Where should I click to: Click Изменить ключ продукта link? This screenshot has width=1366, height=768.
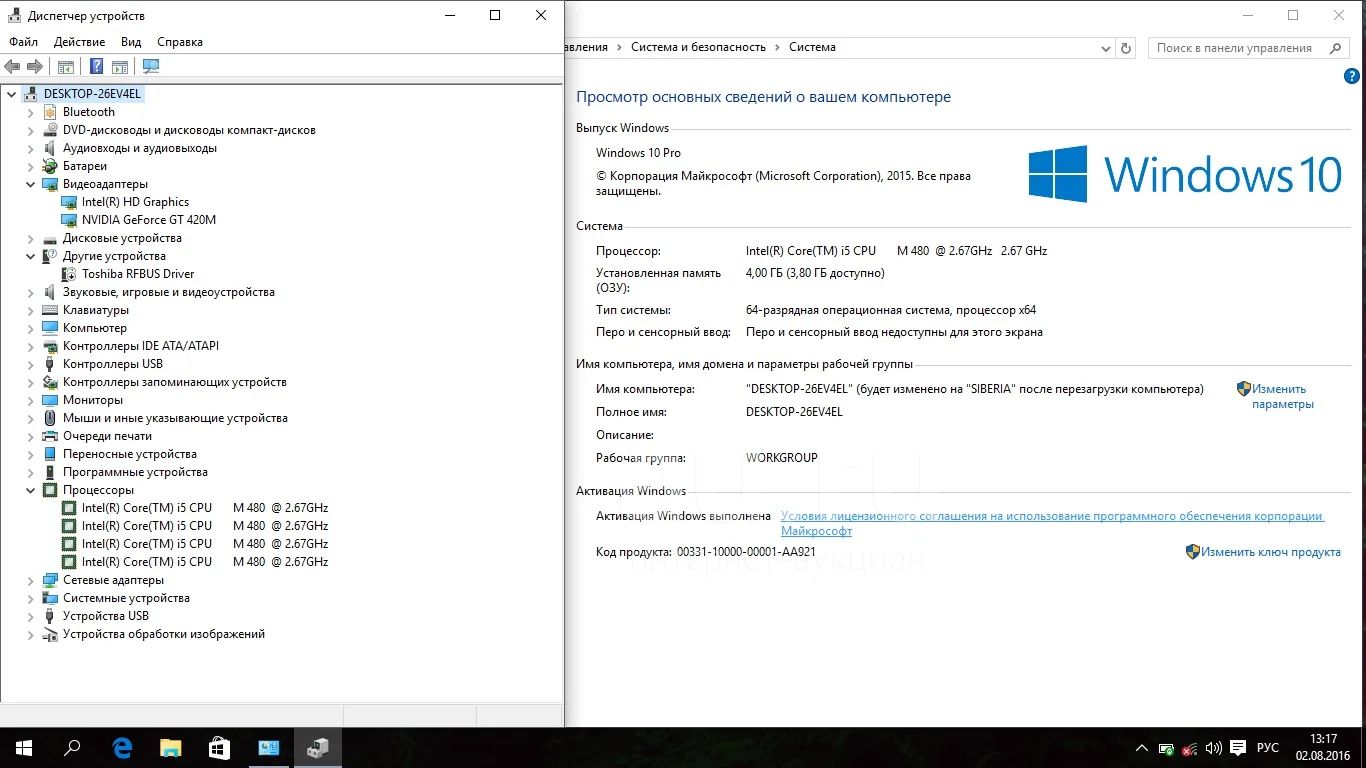point(1271,552)
